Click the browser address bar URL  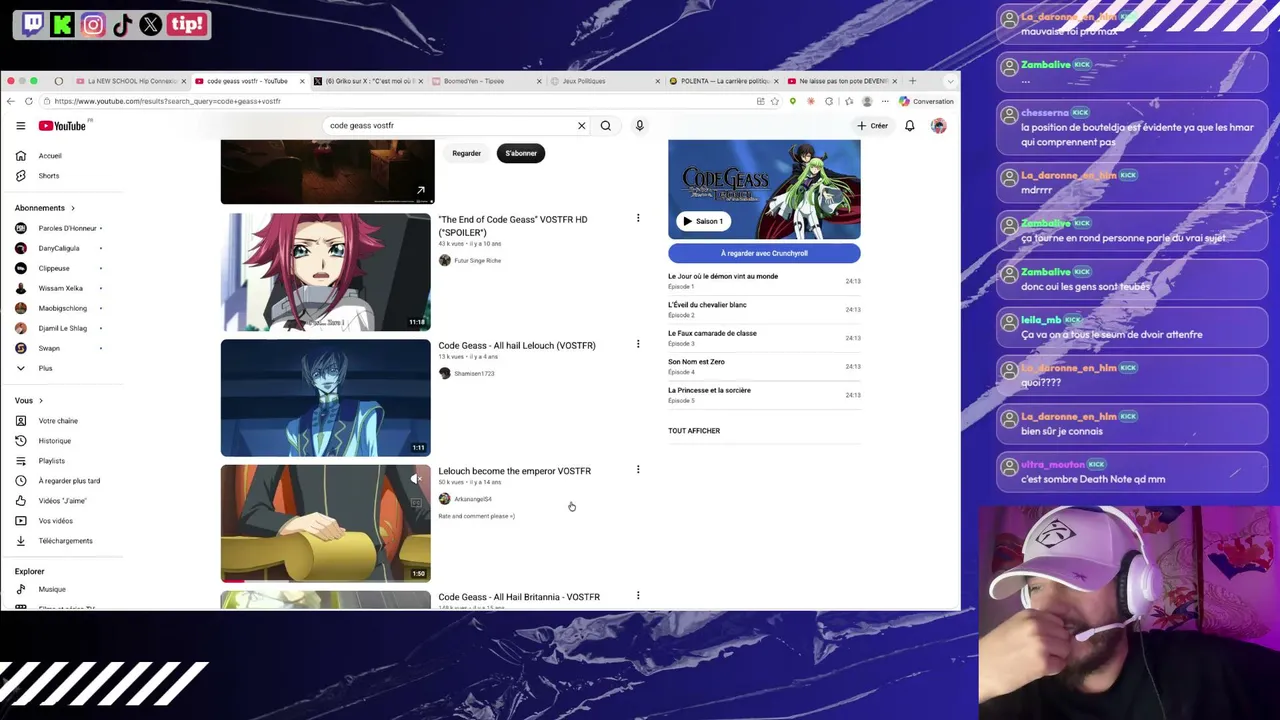point(167,101)
